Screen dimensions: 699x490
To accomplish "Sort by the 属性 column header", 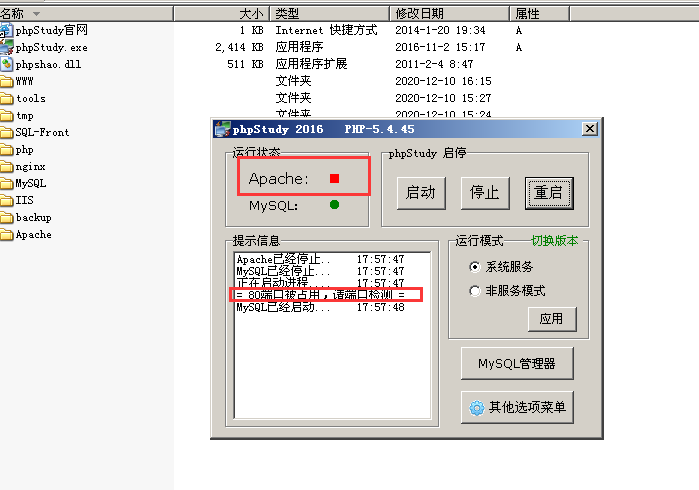I will click(x=539, y=14).
